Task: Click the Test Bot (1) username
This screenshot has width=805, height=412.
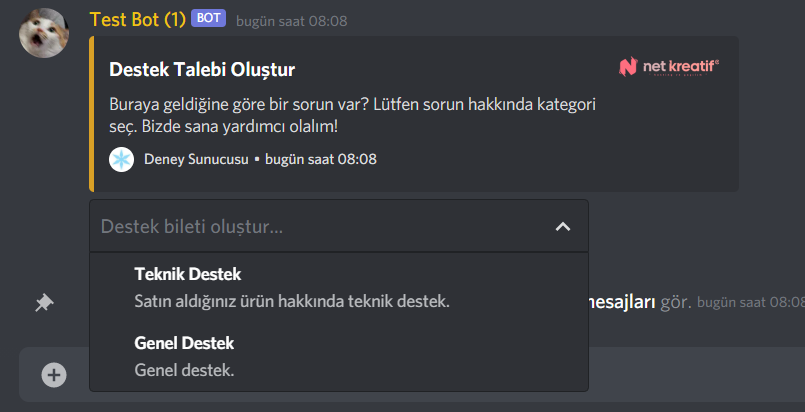Action: (x=138, y=19)
